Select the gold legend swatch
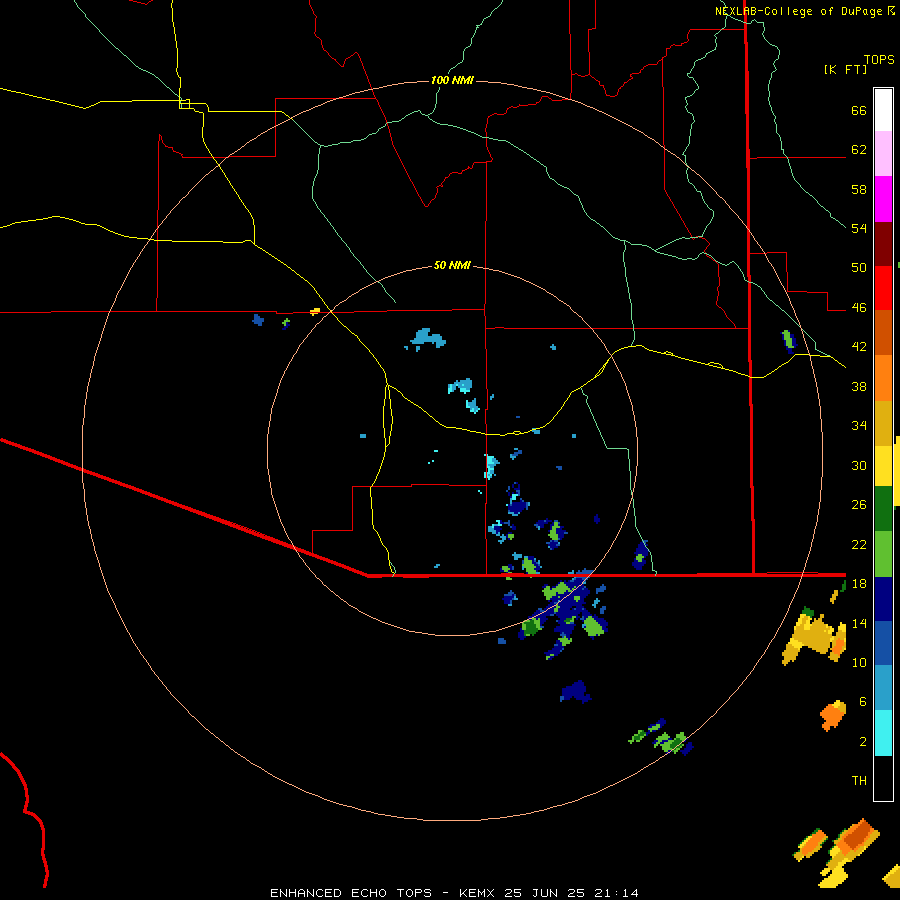 [x=883, y=423]
